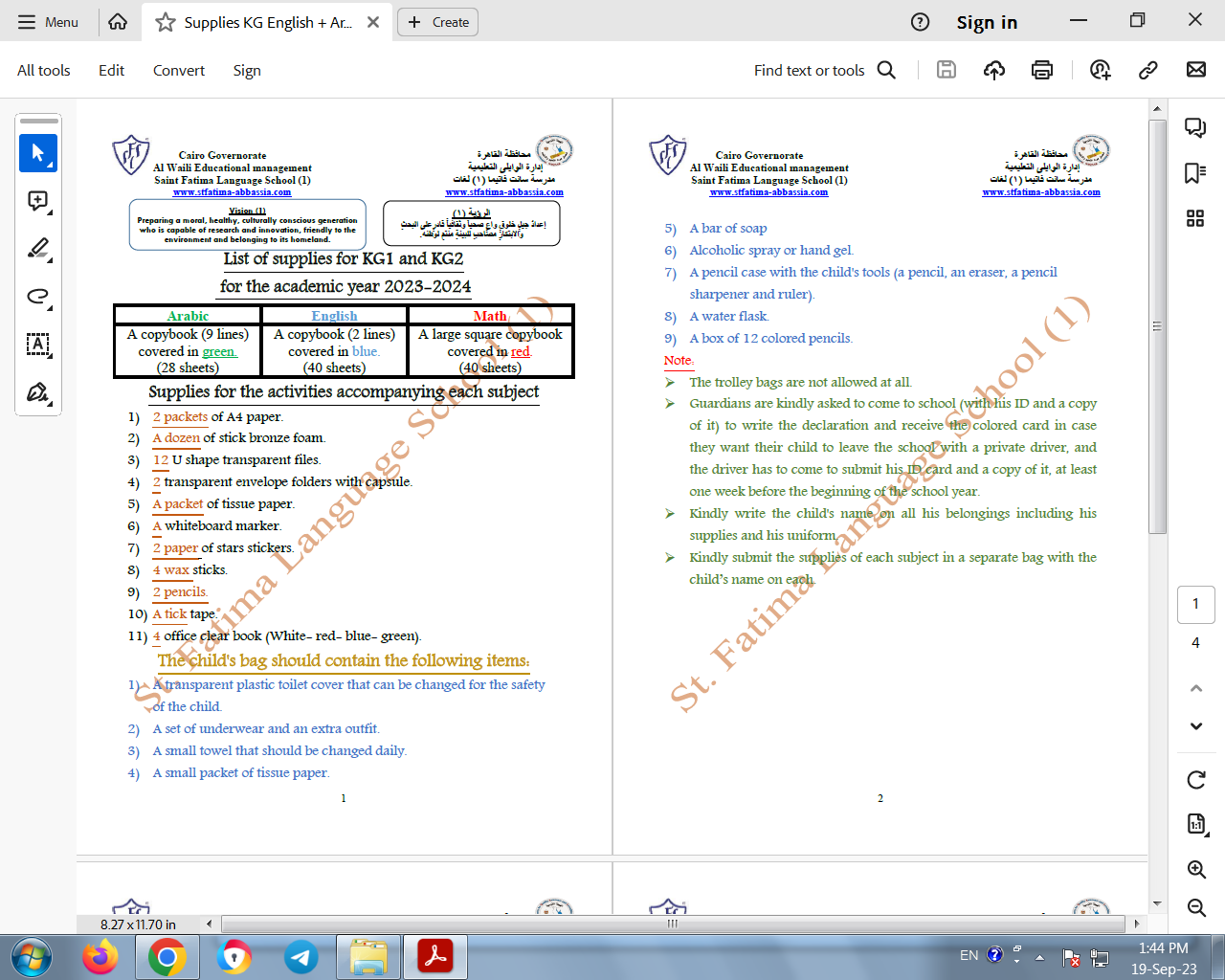Click the Save file disk icon
1225x980 pixels.
point(947,69)
